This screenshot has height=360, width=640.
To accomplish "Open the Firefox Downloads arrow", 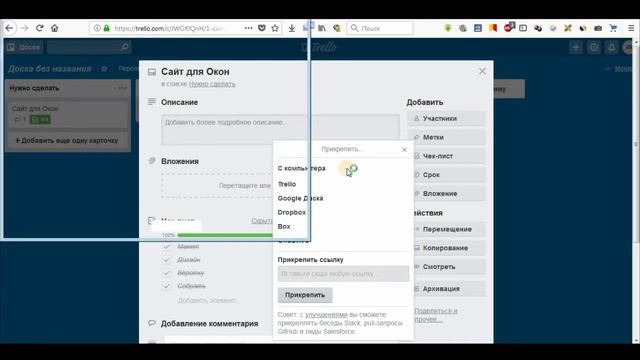I will click(292, 28).
